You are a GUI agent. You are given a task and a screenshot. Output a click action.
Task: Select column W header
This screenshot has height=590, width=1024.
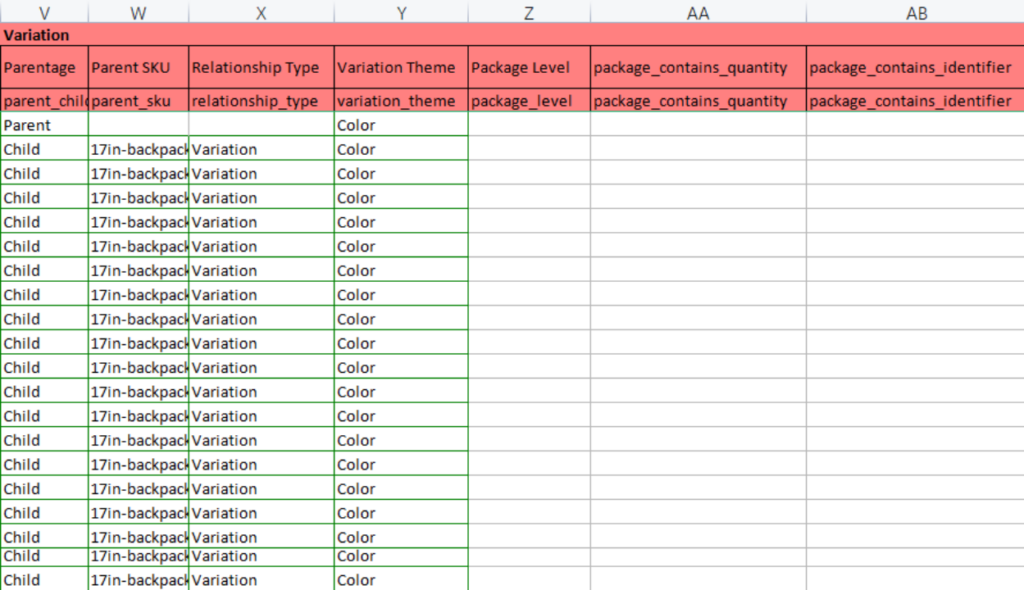138,12
